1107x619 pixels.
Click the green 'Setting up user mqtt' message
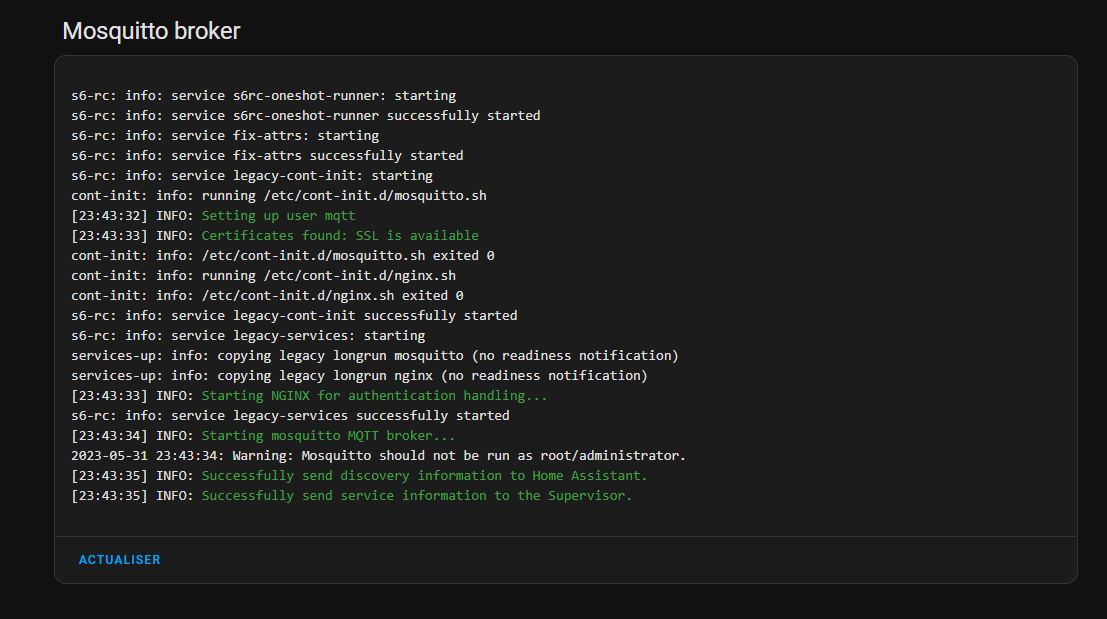[x=278, y=216]
